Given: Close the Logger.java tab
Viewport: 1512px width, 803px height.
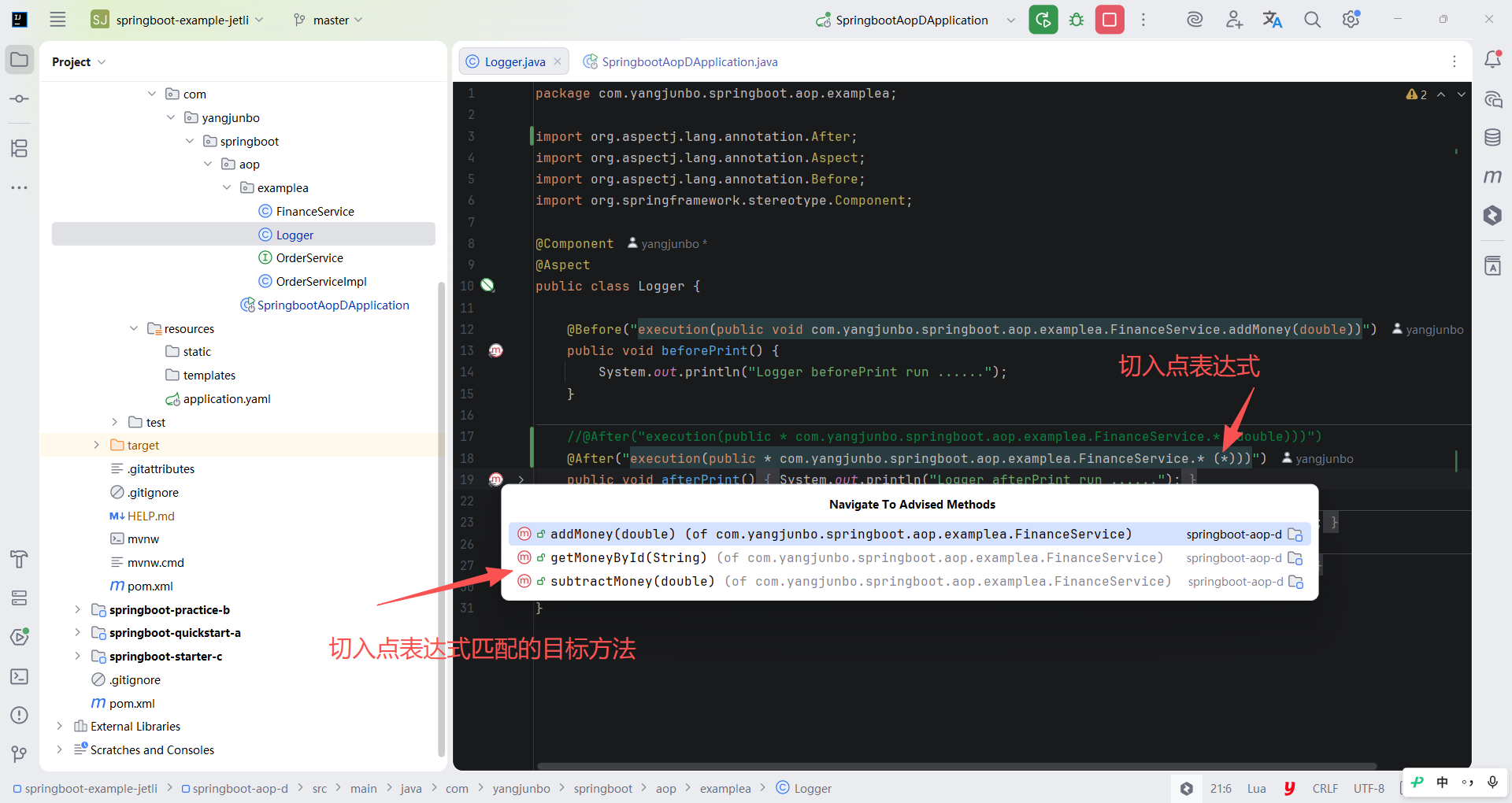Looking at the screenshot, I should pyautogui.click(x=558, y=61).
